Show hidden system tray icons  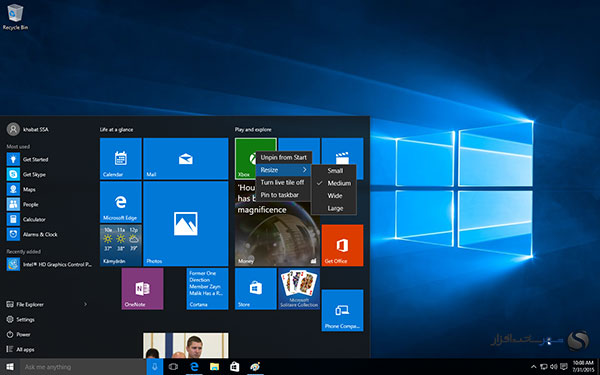533,367
